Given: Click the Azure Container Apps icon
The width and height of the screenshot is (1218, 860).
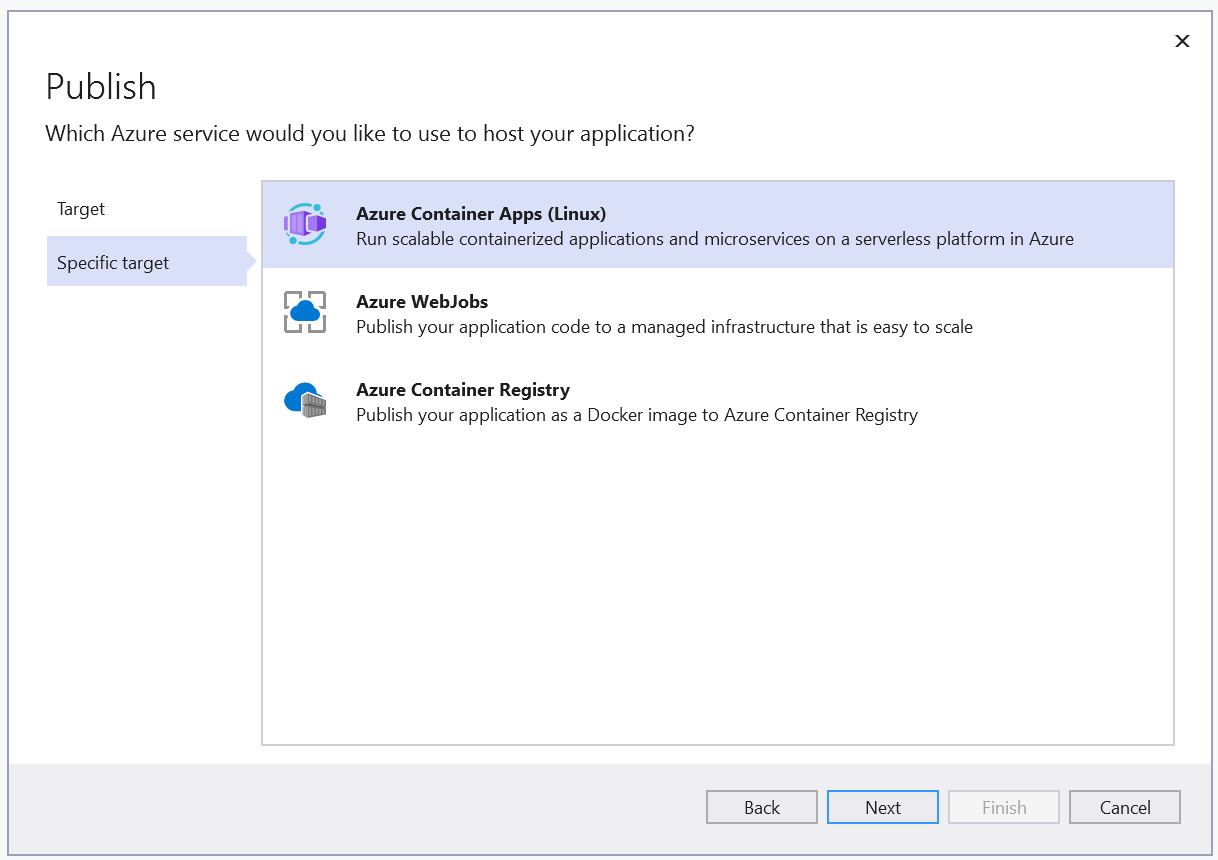Looking at the screenshot, I should pyautogui.click(x=305, y=224).
